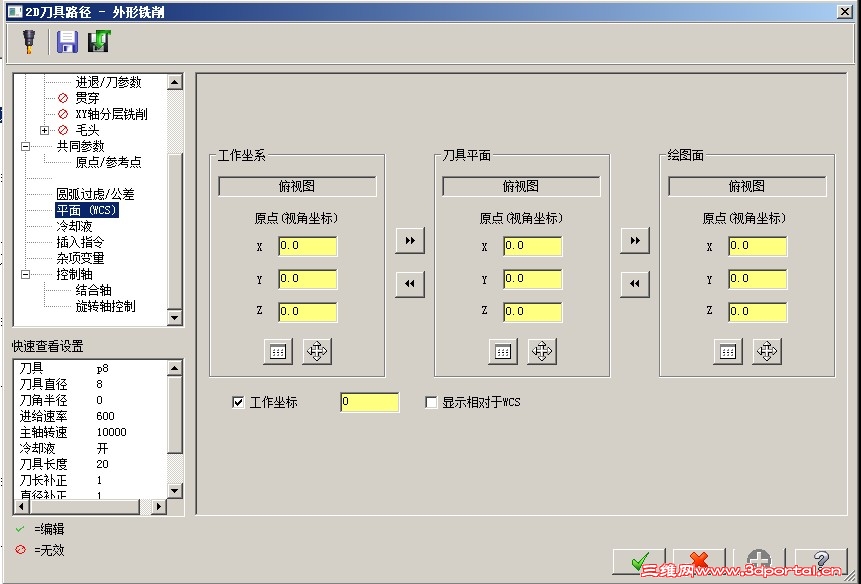Click quick view list scroll up arrow

pyautogui.click(x=175, y=368)
